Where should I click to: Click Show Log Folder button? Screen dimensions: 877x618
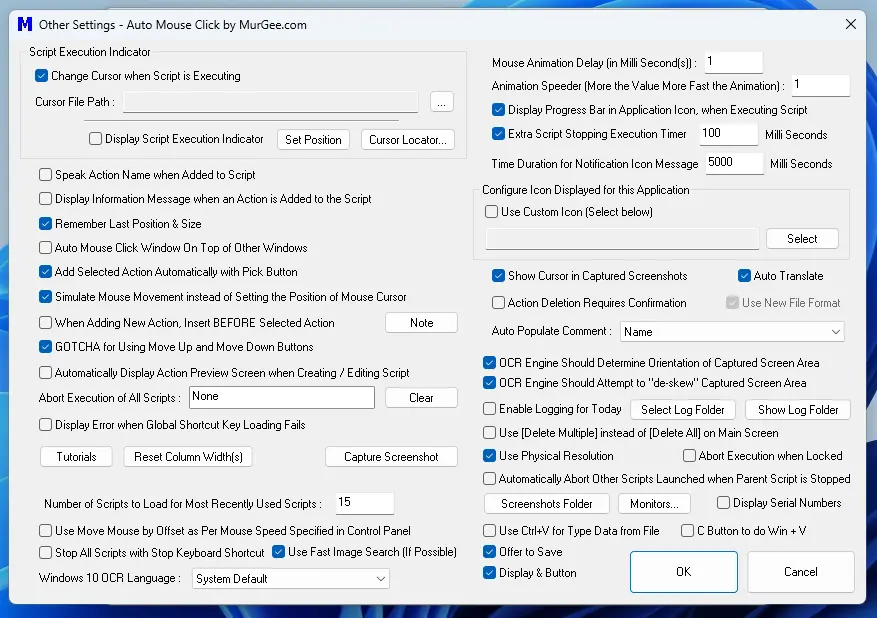[798, 410]
